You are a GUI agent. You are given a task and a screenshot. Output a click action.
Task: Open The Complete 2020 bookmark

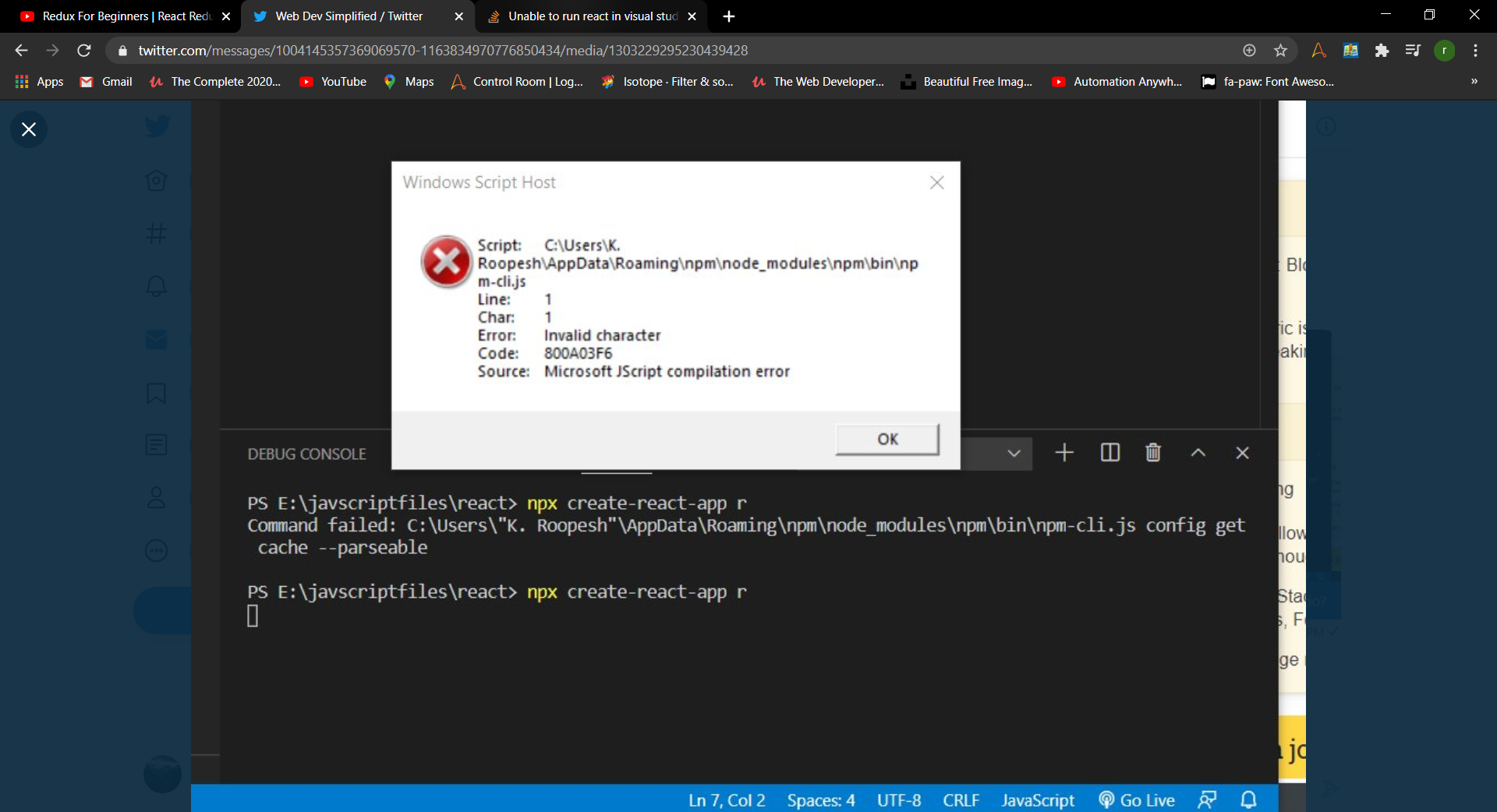coord(215,82)
